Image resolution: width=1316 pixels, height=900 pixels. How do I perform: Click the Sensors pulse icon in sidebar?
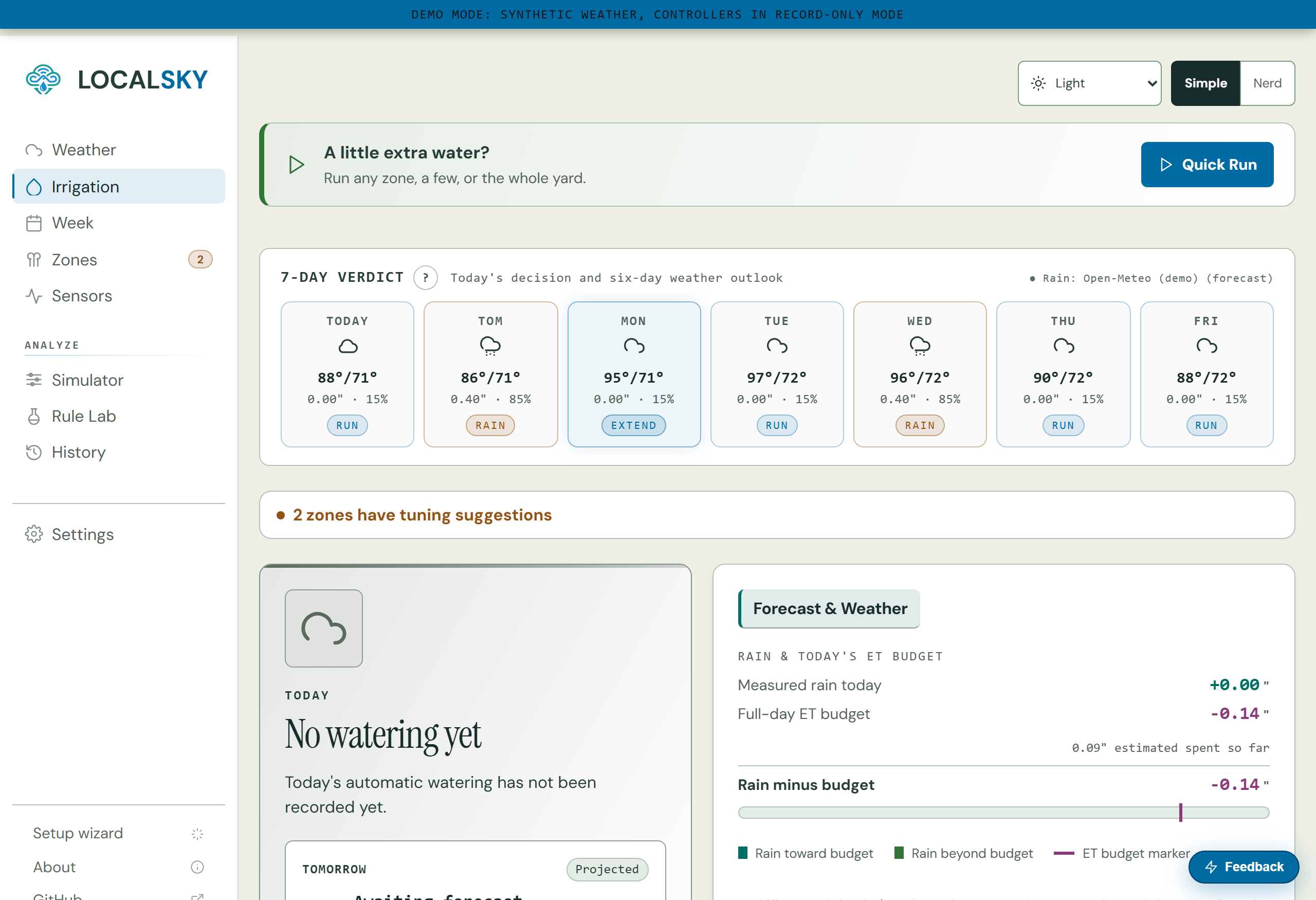coord(34,296)
